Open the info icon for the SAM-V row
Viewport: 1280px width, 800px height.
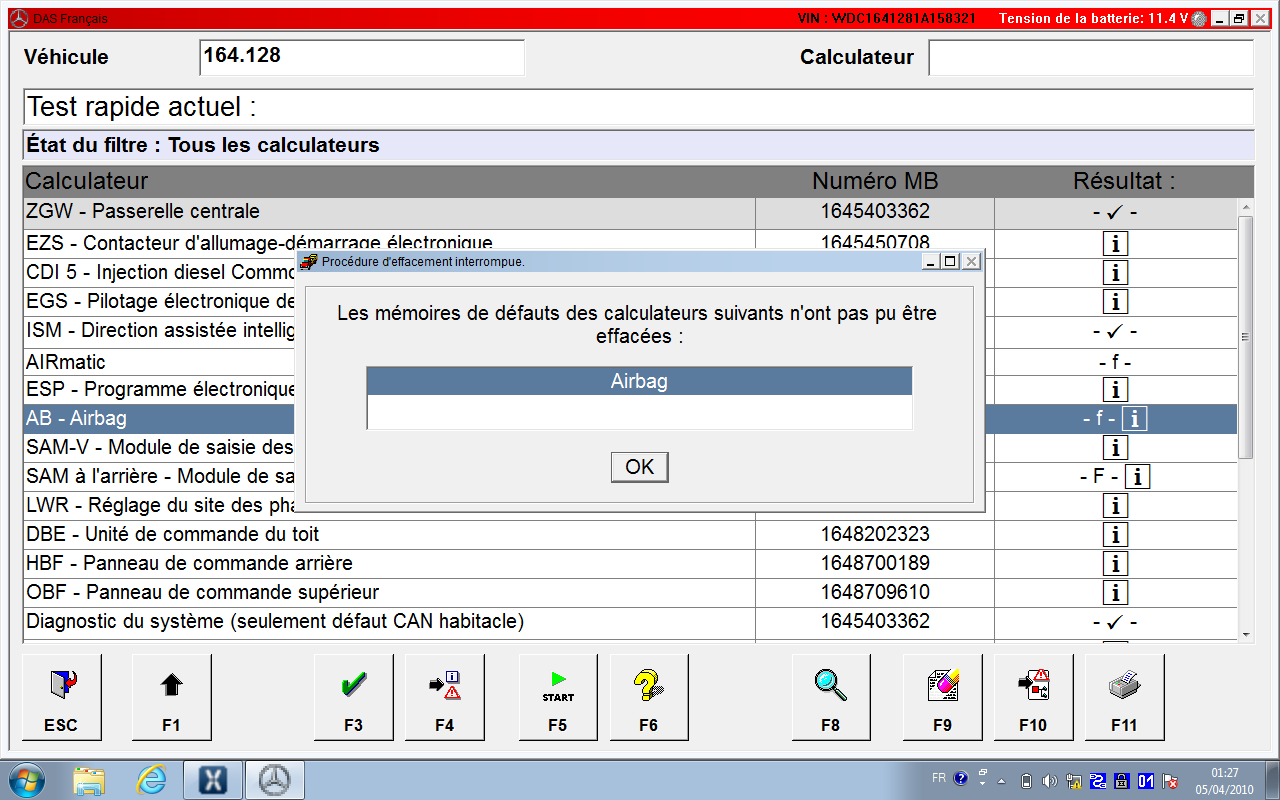point(1115,447)
